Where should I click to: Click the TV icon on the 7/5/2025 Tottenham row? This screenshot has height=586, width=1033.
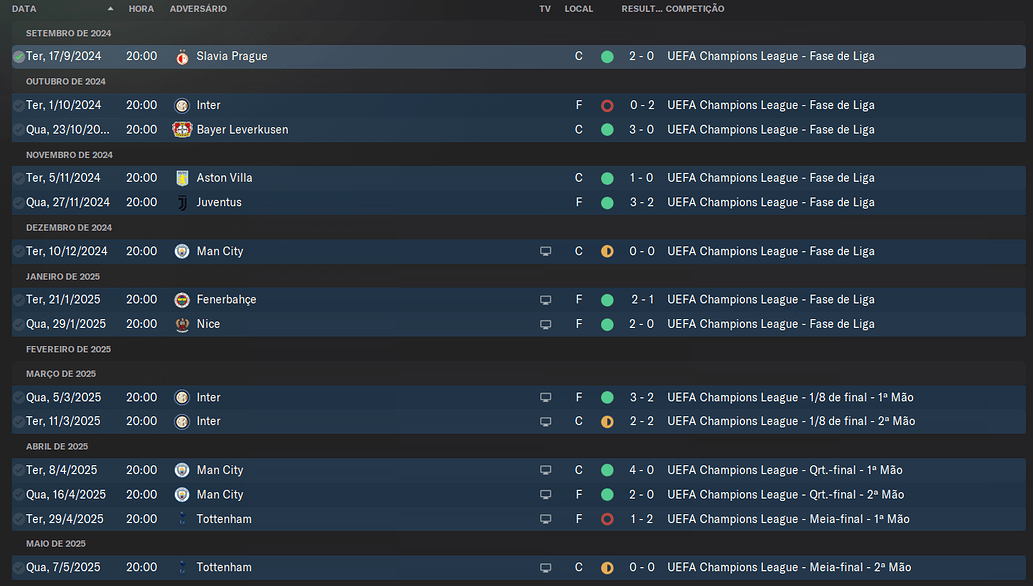click(545, 568)
